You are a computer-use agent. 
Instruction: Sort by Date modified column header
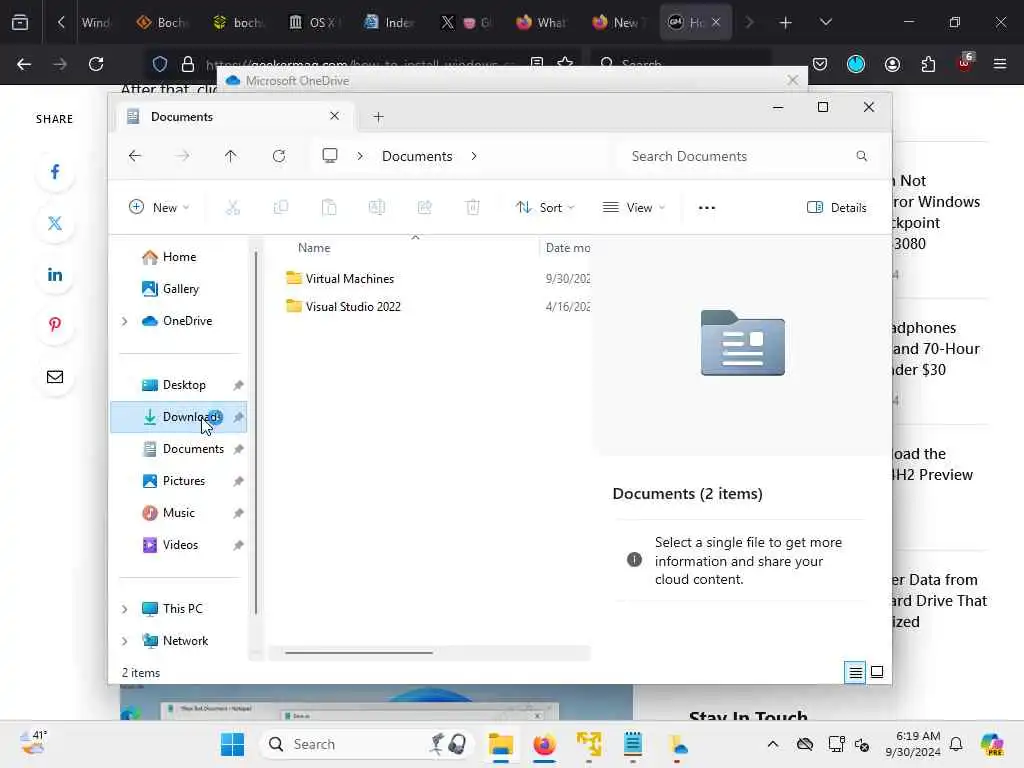pyautogui.click(x=568, y=248)
